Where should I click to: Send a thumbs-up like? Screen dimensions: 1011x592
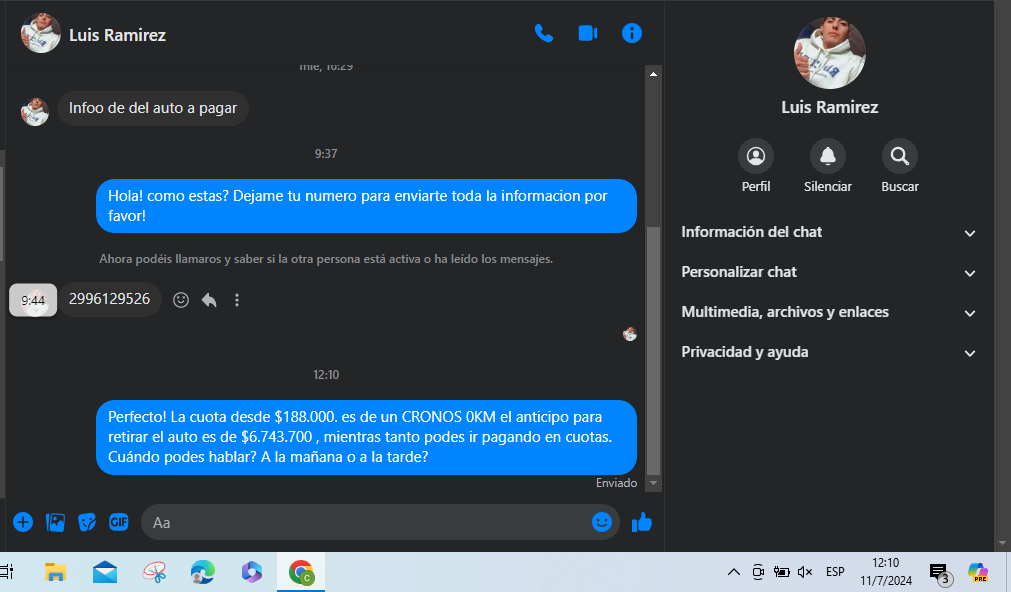(x=642, y=522)
